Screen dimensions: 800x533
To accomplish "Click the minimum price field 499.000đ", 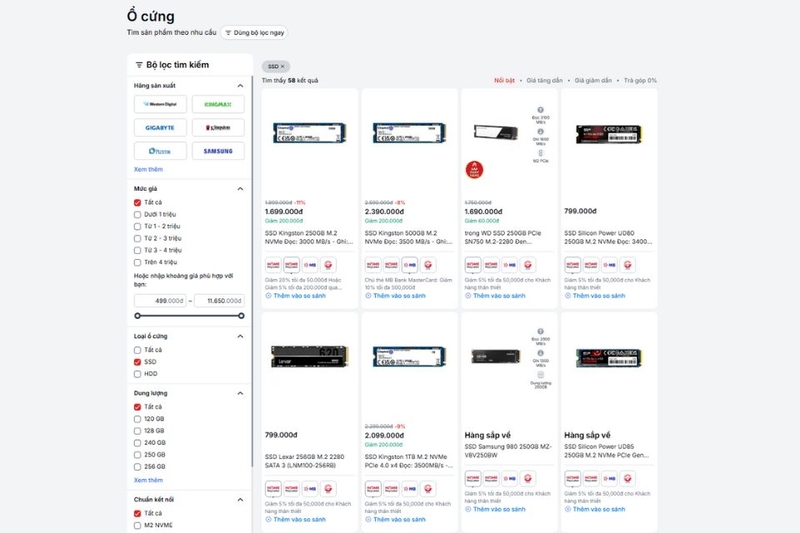I will tap(160, 301).
